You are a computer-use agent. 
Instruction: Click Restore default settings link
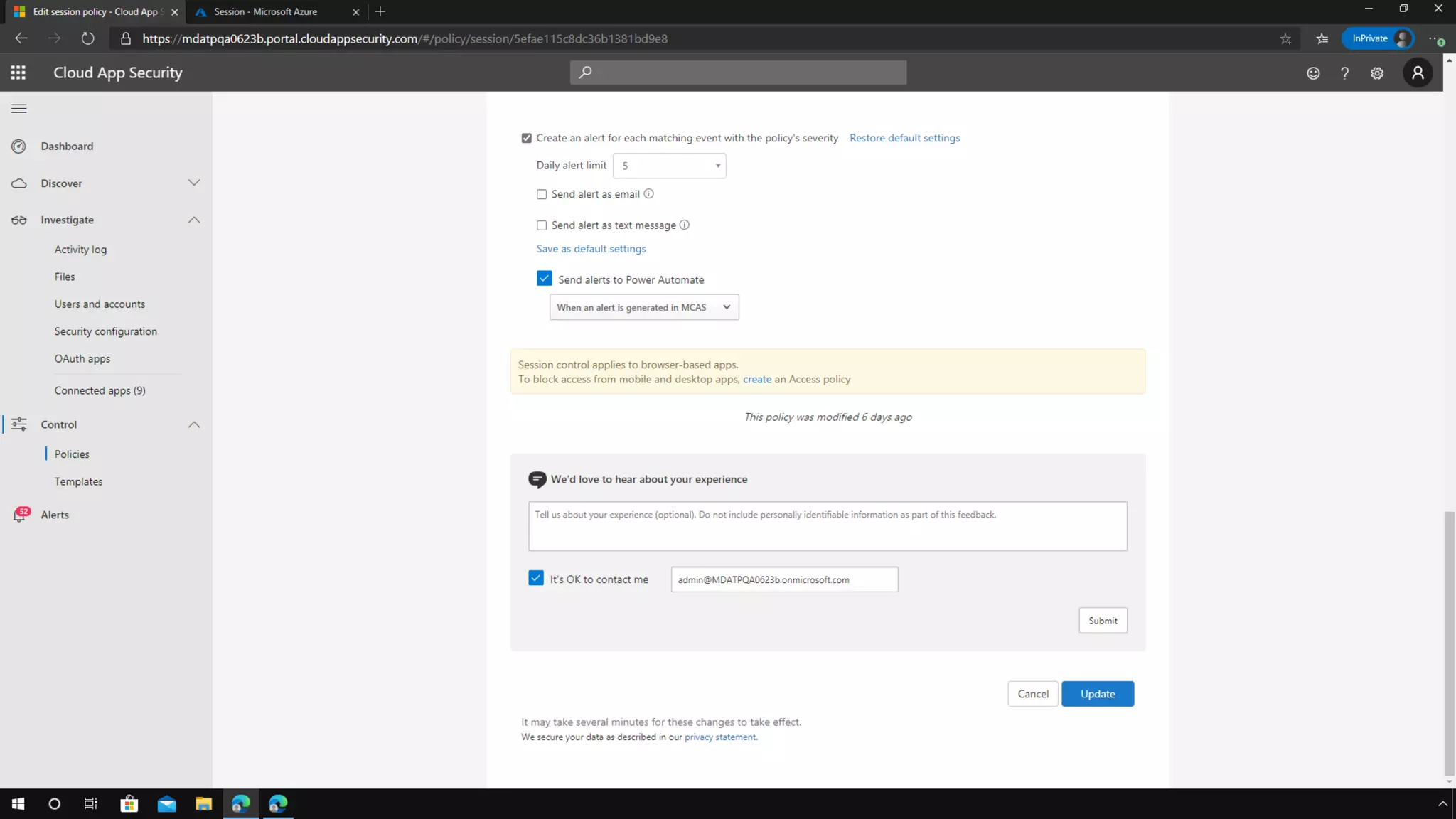click(x=904, y=138)
